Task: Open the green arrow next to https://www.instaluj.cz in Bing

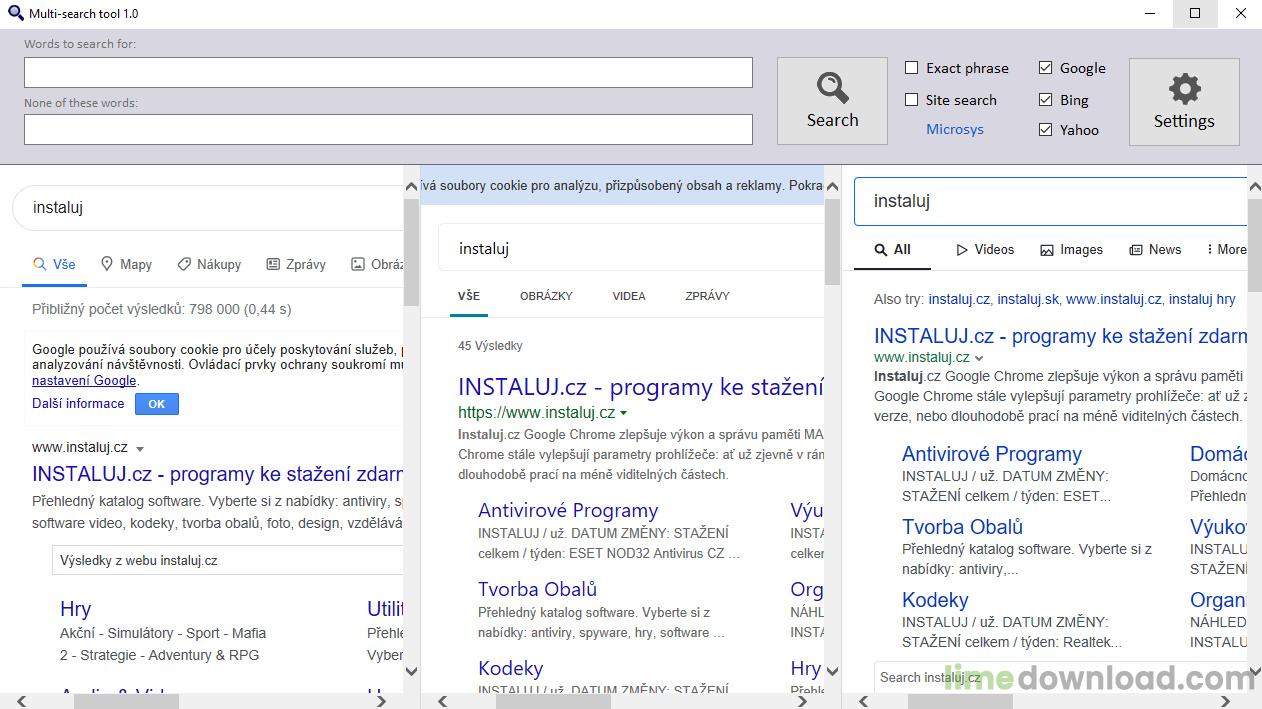Action: [624, 413]
